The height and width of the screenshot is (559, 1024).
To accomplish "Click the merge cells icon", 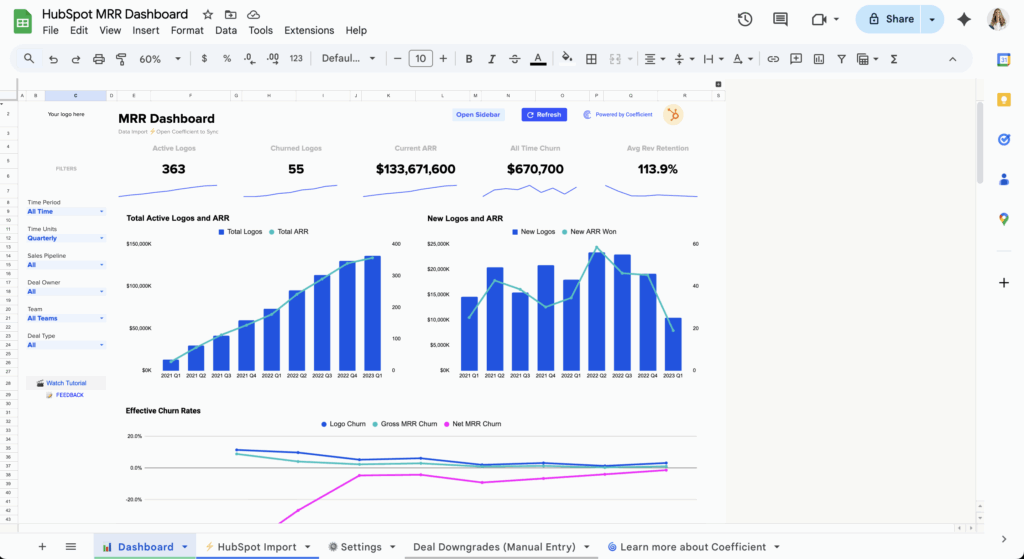I will tap(615, 59).
